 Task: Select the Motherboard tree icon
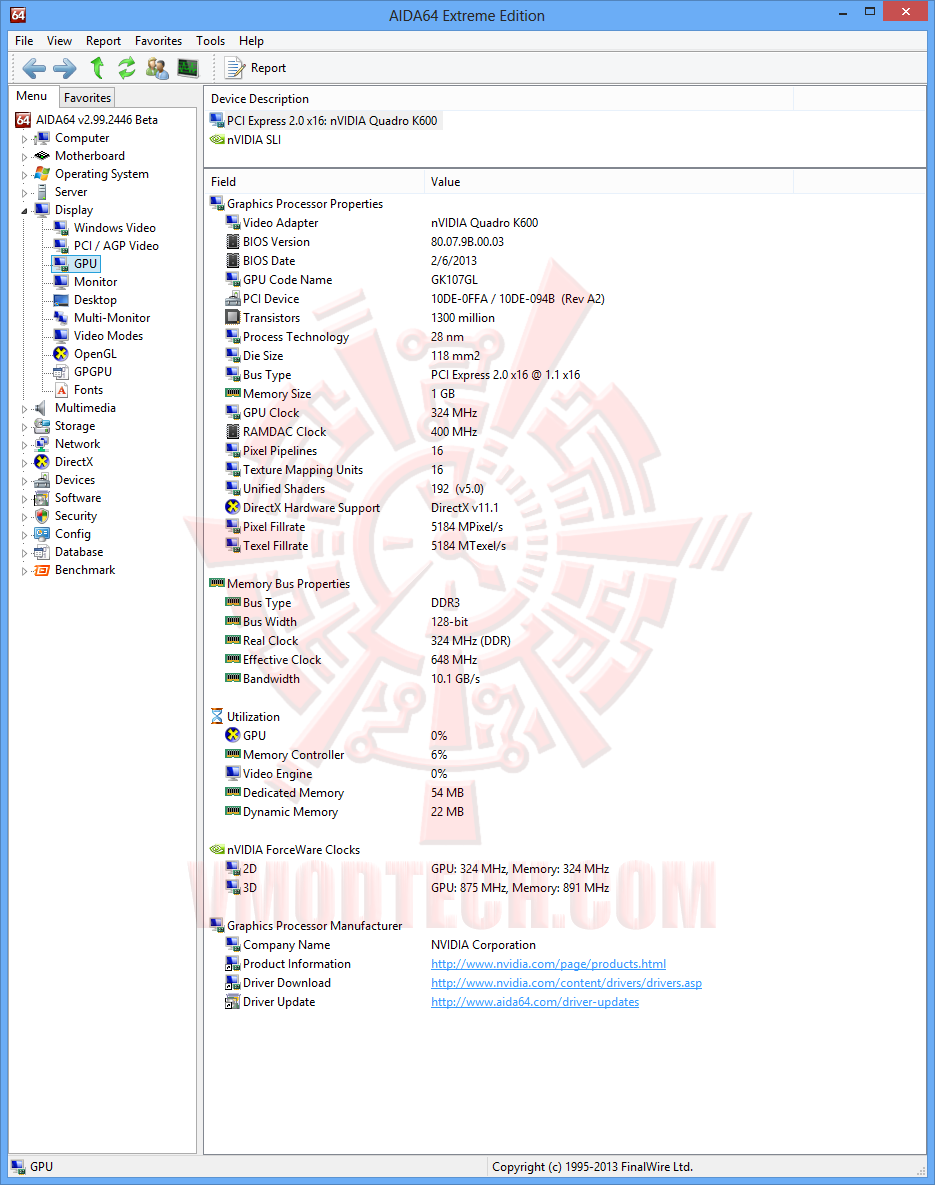click(42, 156)
